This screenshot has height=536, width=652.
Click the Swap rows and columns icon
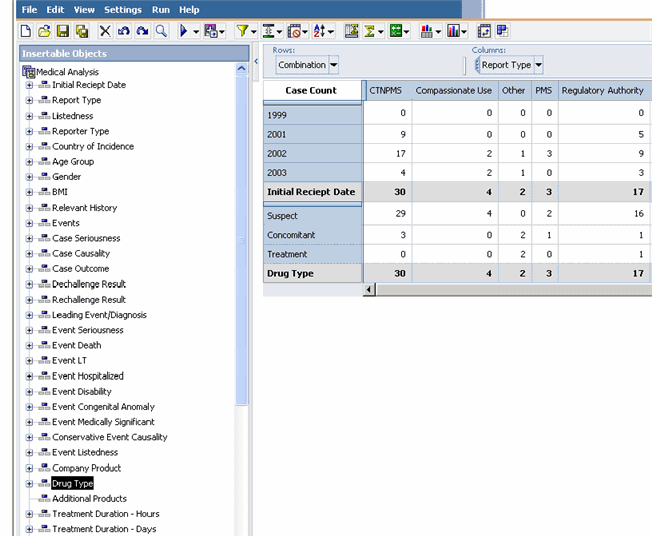[x=484, y=31]
